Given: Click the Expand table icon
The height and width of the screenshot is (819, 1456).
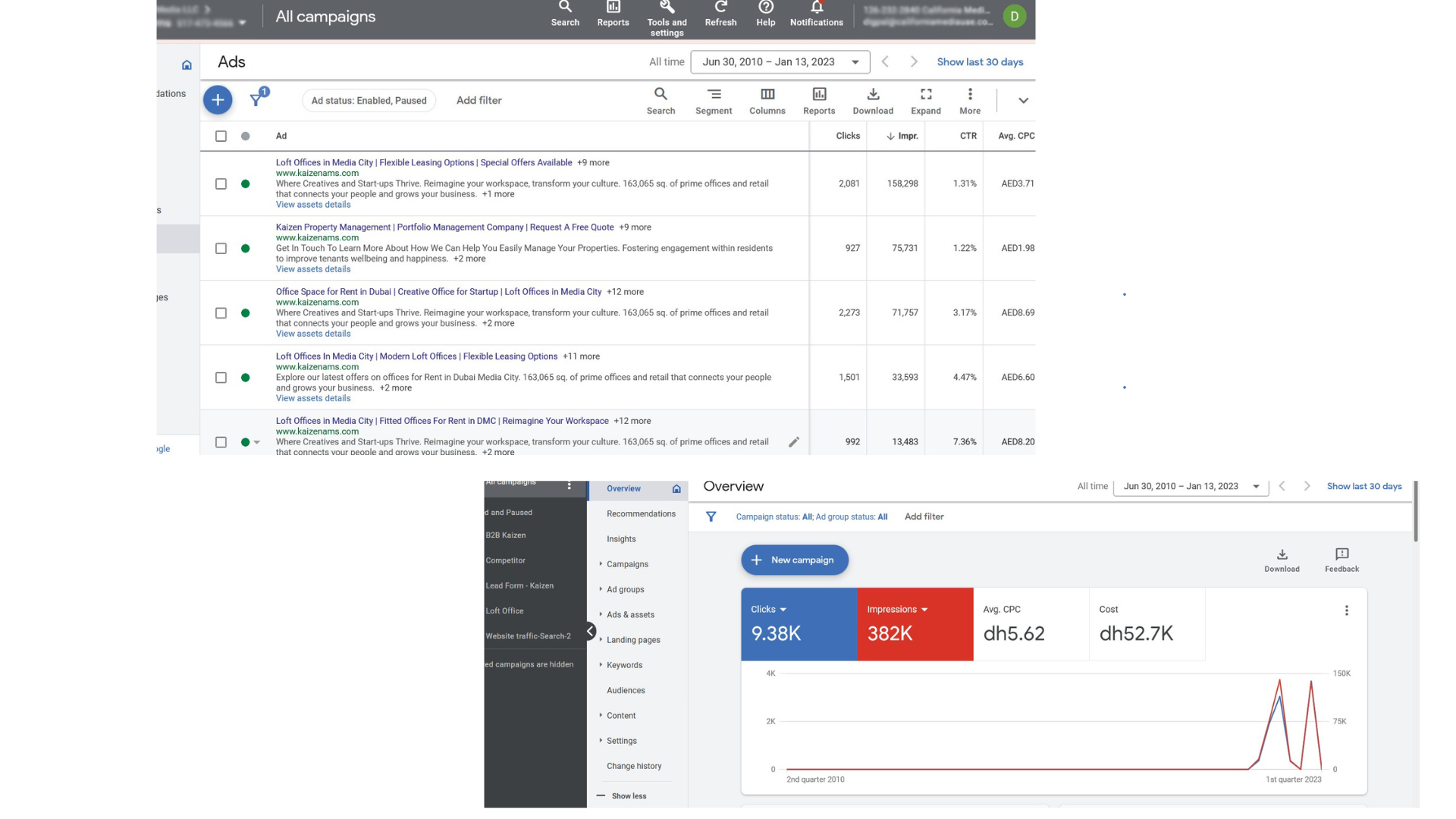Looking at the screenshot, I should pyautogui.click(x=925, y=95).
